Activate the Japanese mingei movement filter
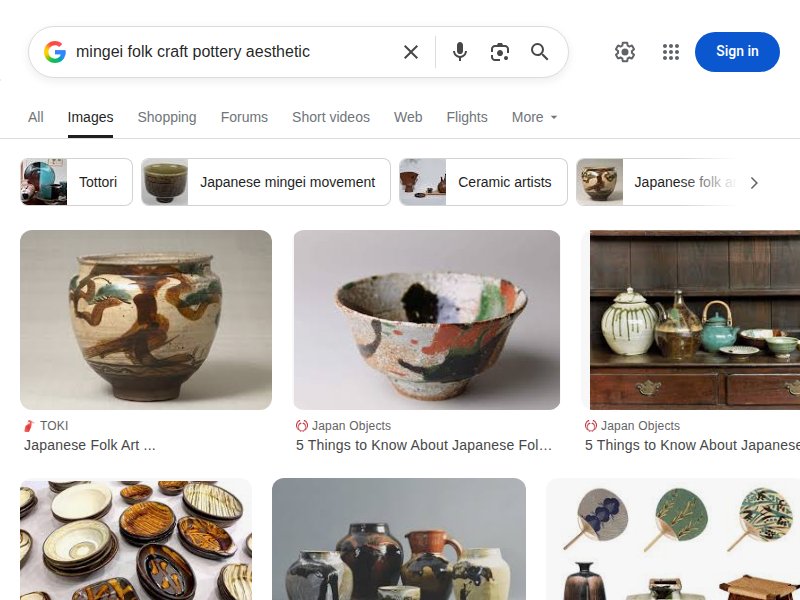Screen dimensions: 800x600 [x=265, y=182]
